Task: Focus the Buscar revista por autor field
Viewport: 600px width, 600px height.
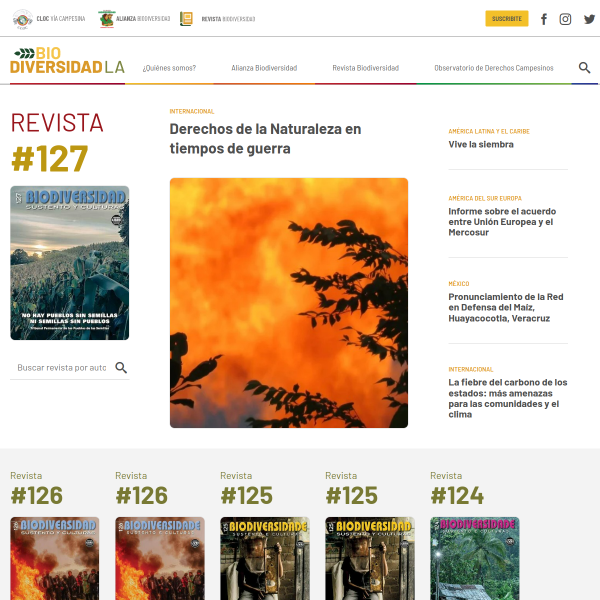Action: click(62, 367)
